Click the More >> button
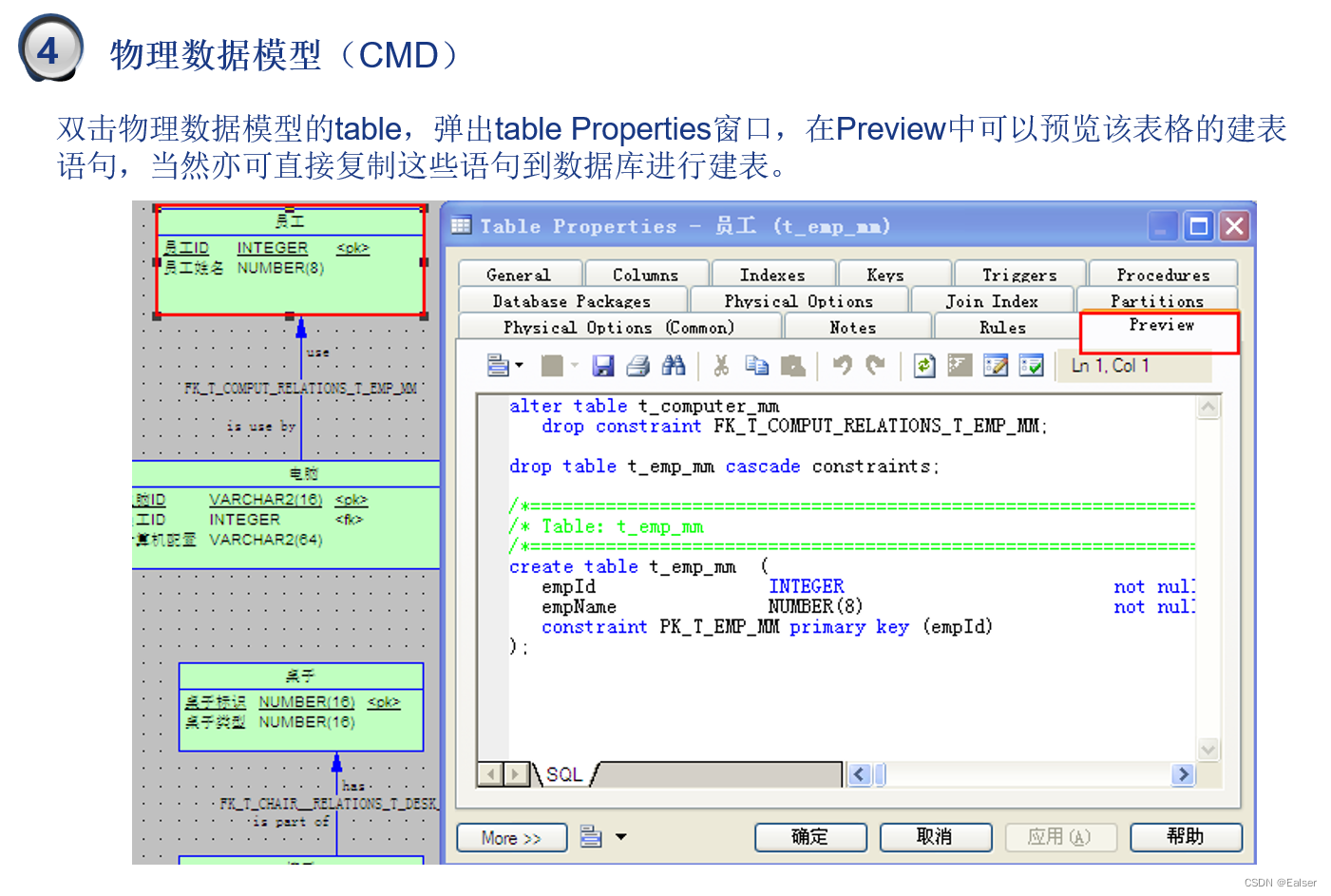The image size is (1331, 896). pyautogui.click(x=511, y=838)
